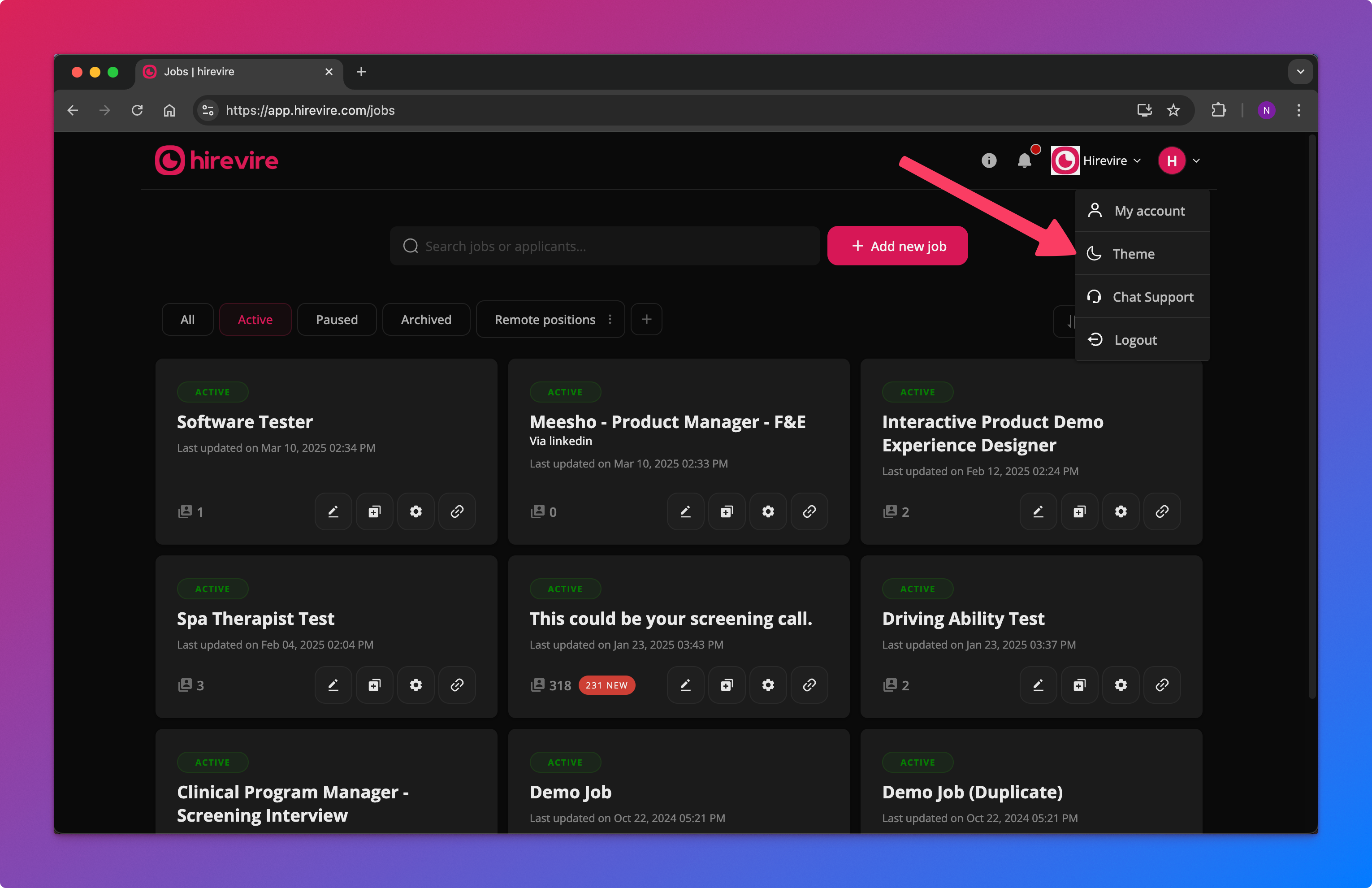Image resolution: width=1372 pixels, height=888 pixels.
Task: Add a new filter with plus button
Action: (x=646, y=320)
